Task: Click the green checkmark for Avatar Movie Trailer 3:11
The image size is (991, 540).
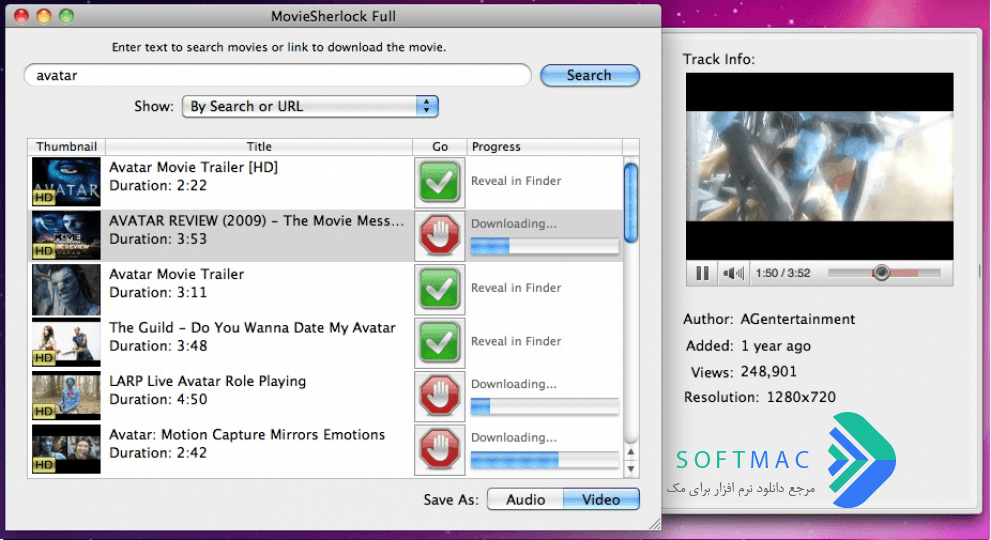Action: [439, 289]
